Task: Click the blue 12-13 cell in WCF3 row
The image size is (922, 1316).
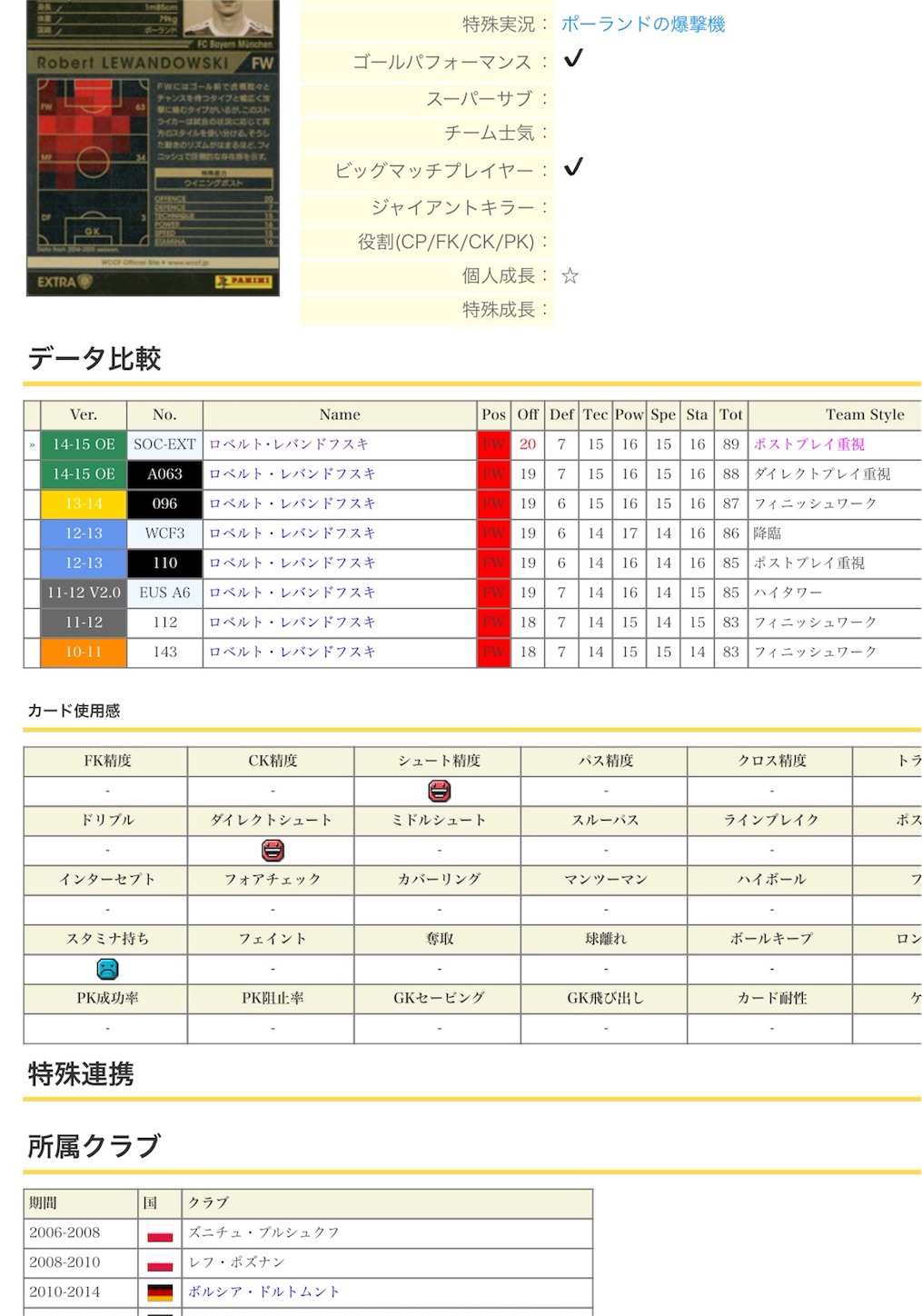Action: click(84, 533)
